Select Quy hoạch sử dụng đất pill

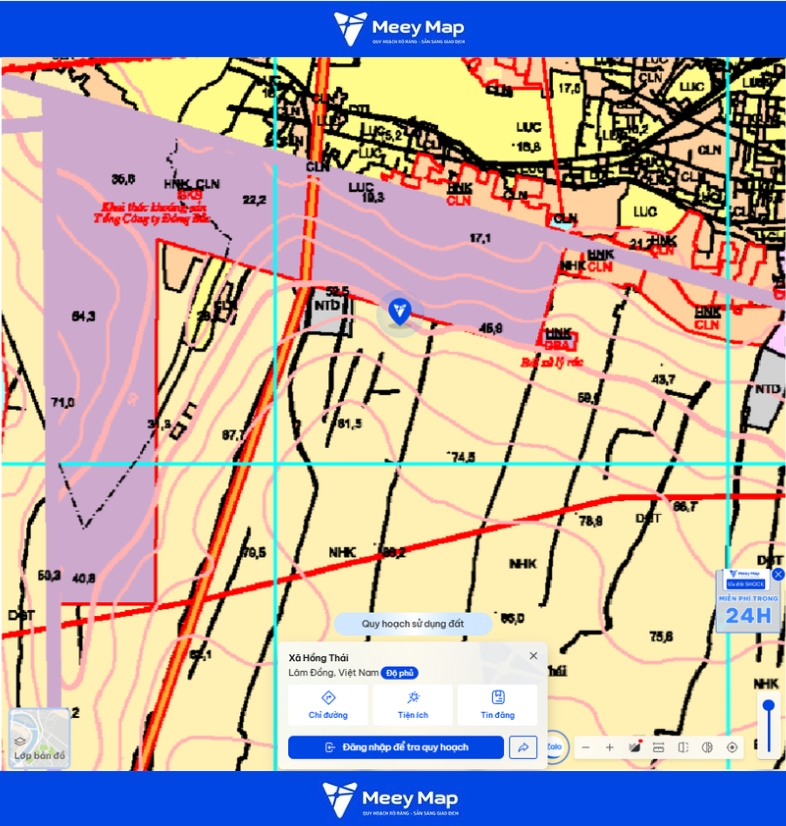click(413, 624)
